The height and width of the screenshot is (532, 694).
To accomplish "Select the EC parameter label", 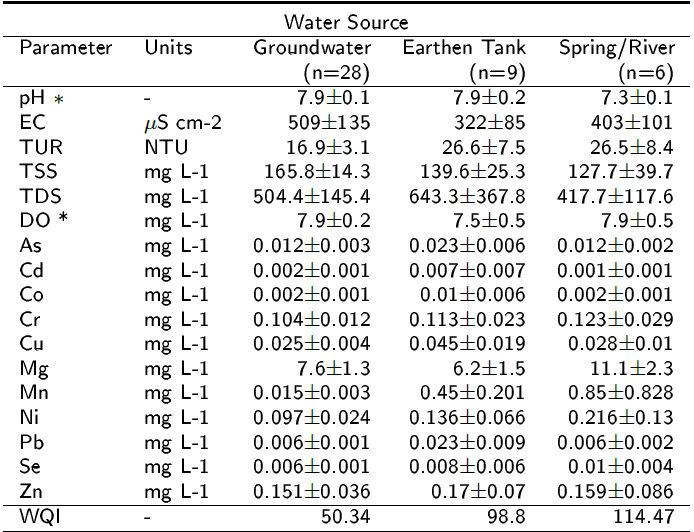I will (33, 122).
